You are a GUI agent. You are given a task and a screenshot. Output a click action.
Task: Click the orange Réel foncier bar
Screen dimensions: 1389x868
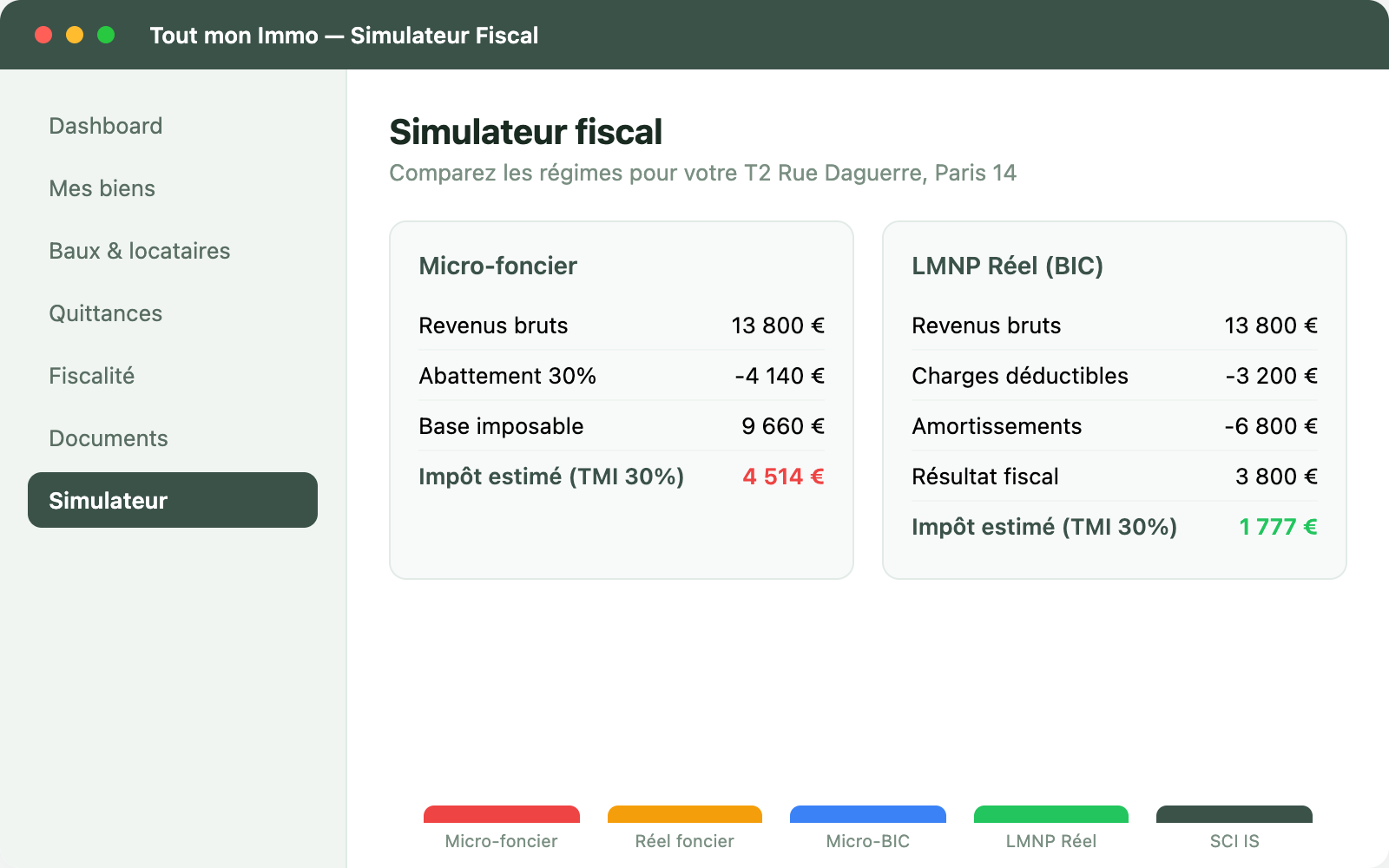pos(685,814)
